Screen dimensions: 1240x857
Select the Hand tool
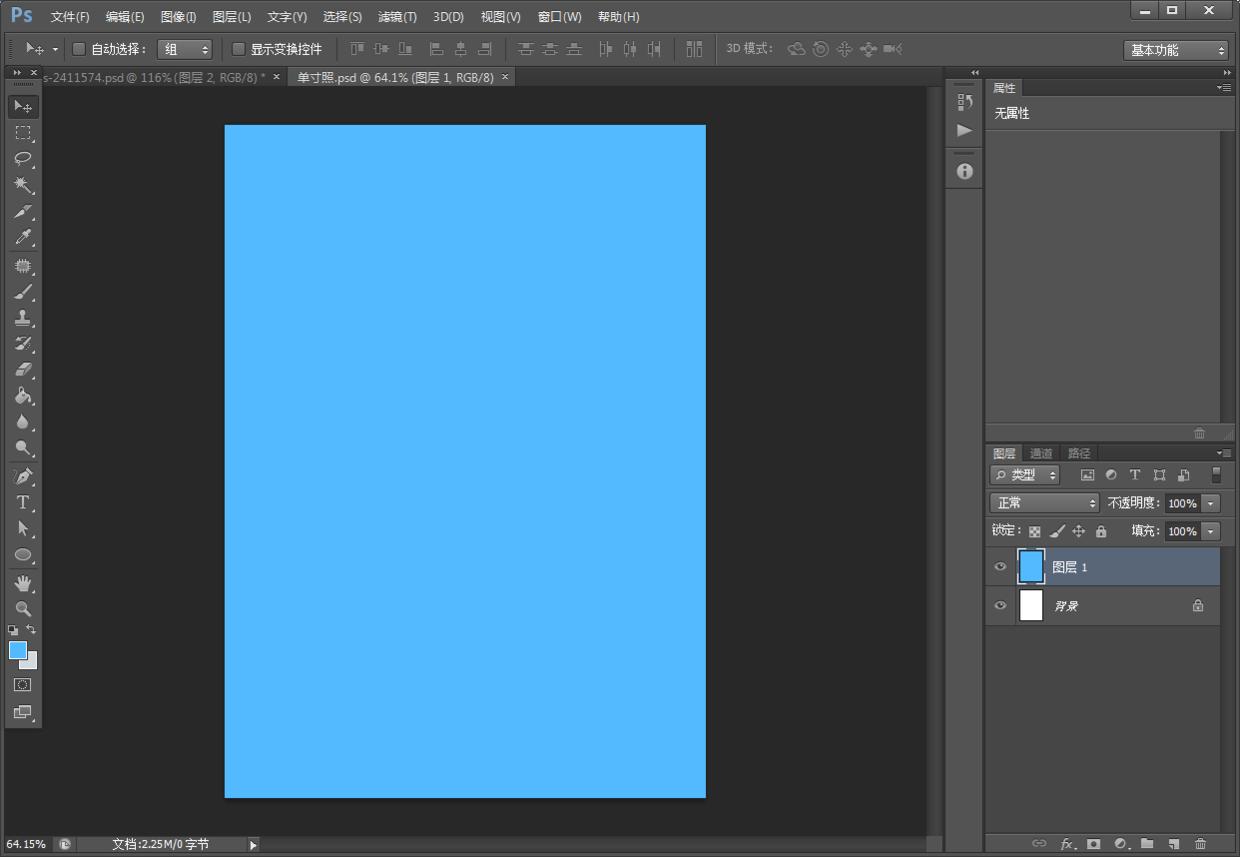tap(23, 582)
